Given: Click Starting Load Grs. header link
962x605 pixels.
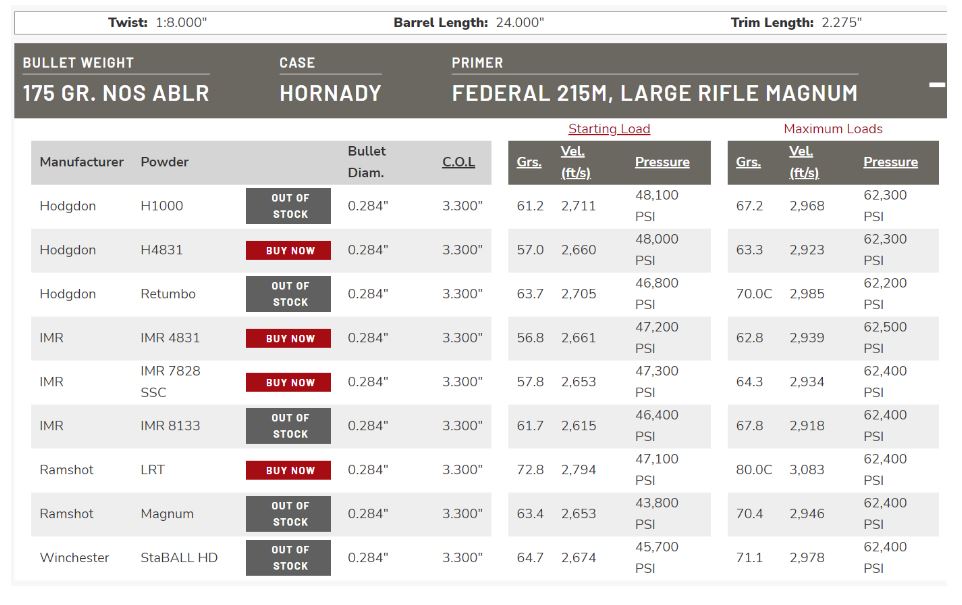Looking at the screenshot, I should click(528, 162).
